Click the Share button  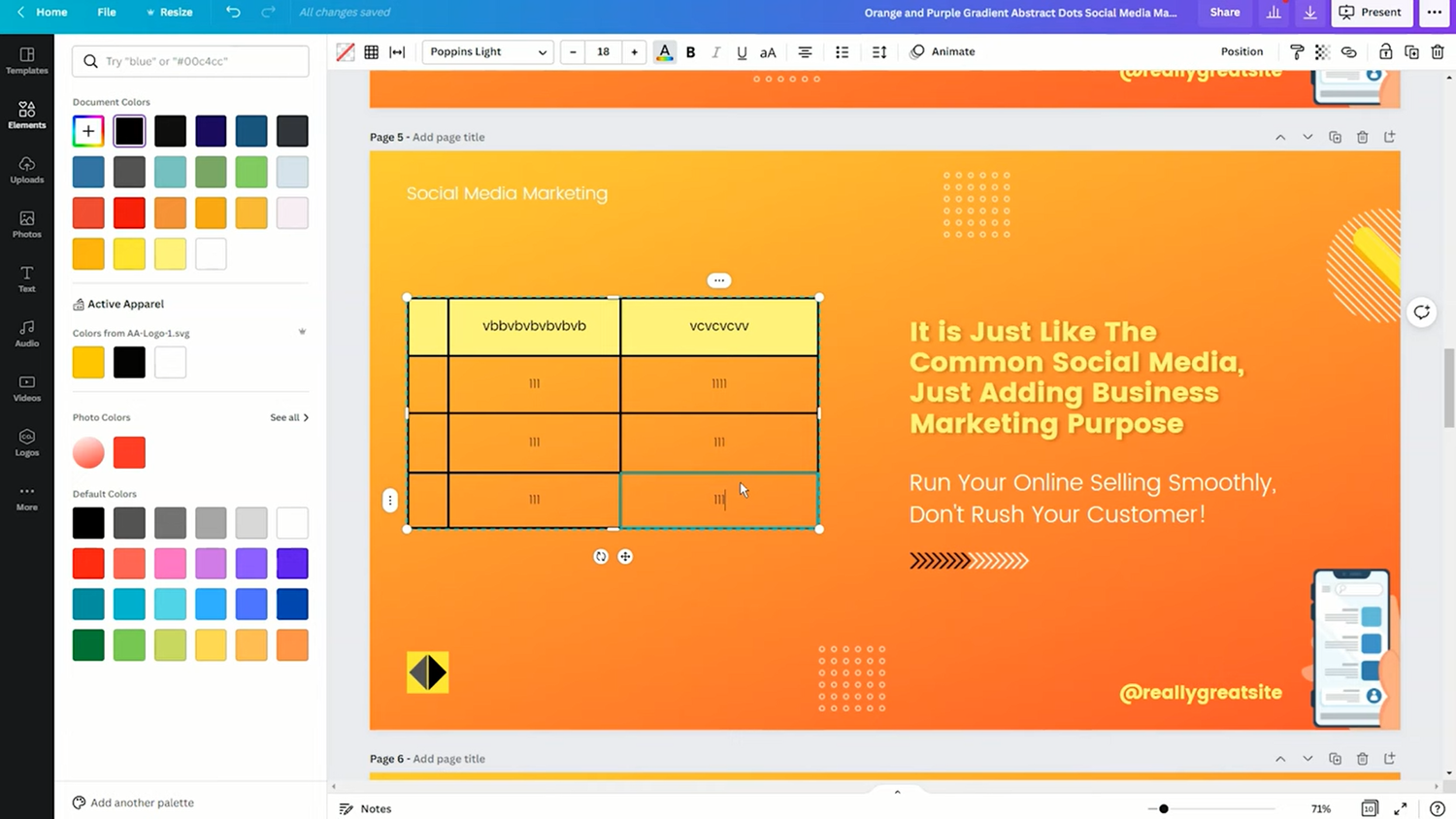coord(1224,13)
